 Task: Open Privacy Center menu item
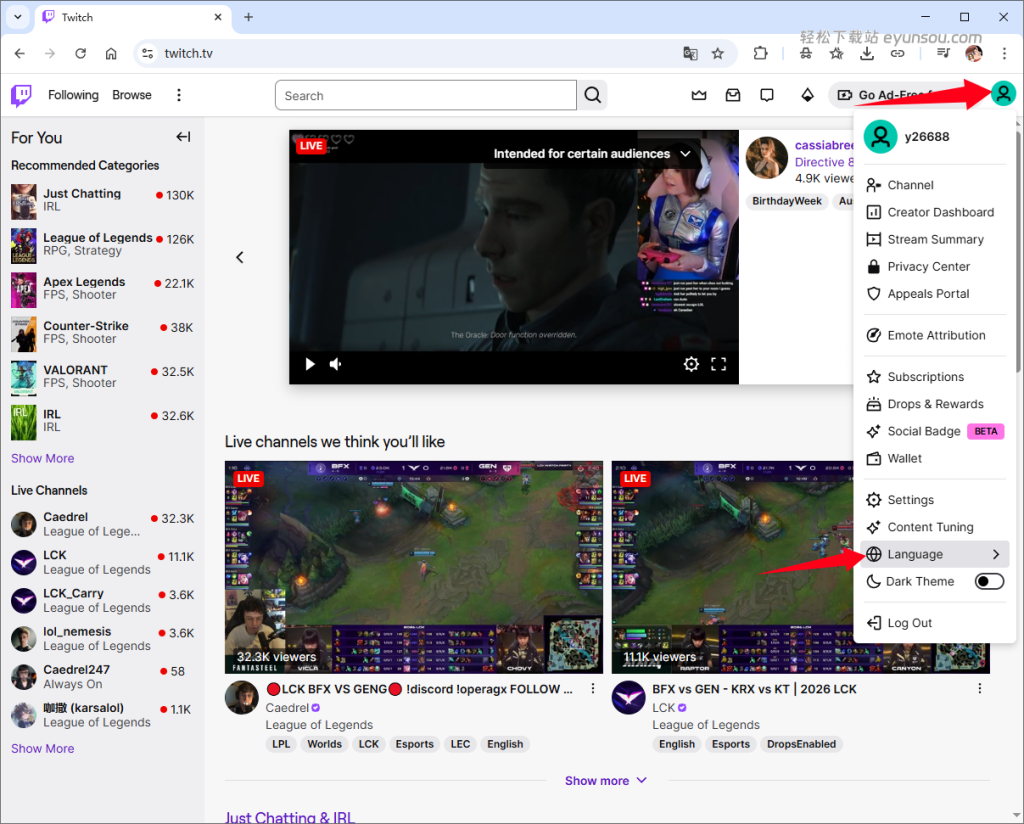[x=935, y=267]
